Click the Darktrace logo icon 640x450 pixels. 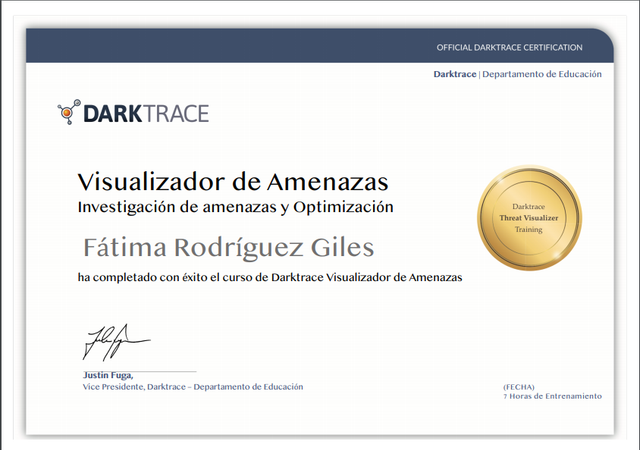69,111
